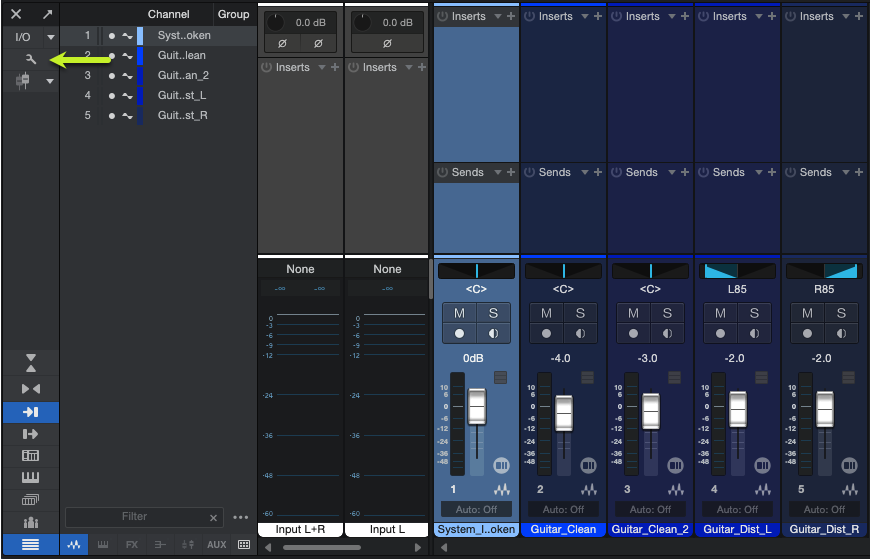
Task: Filter channels by FX
Action: coord(131,545)
